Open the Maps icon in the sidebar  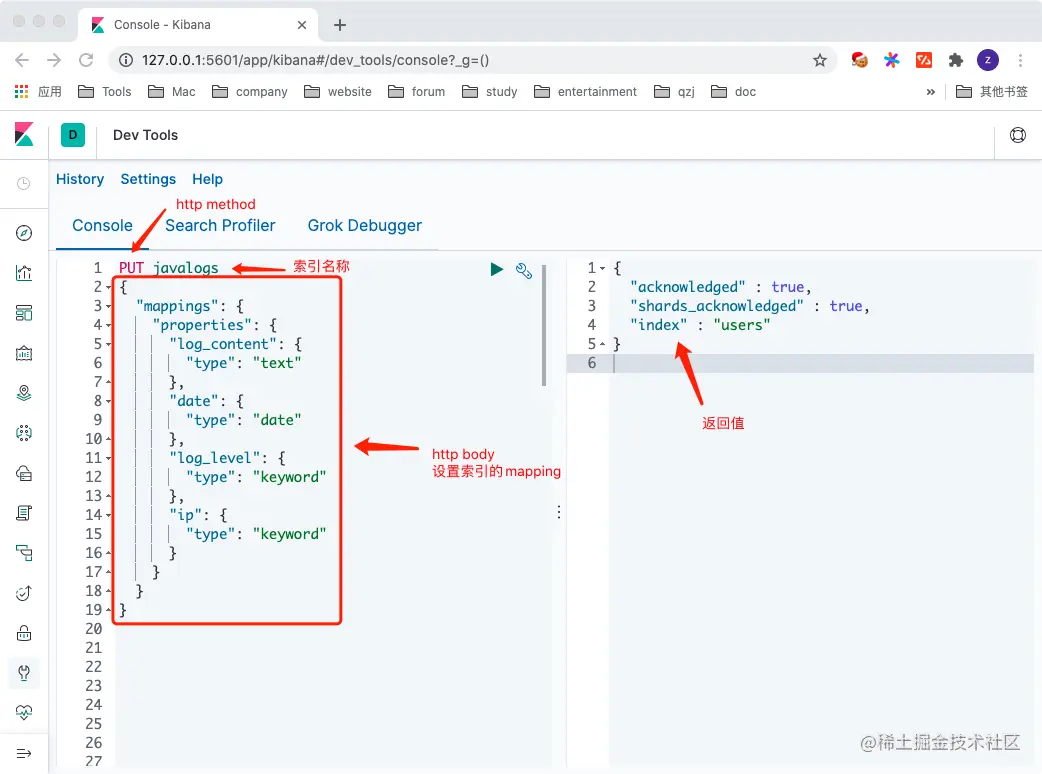tap(24, 393)
